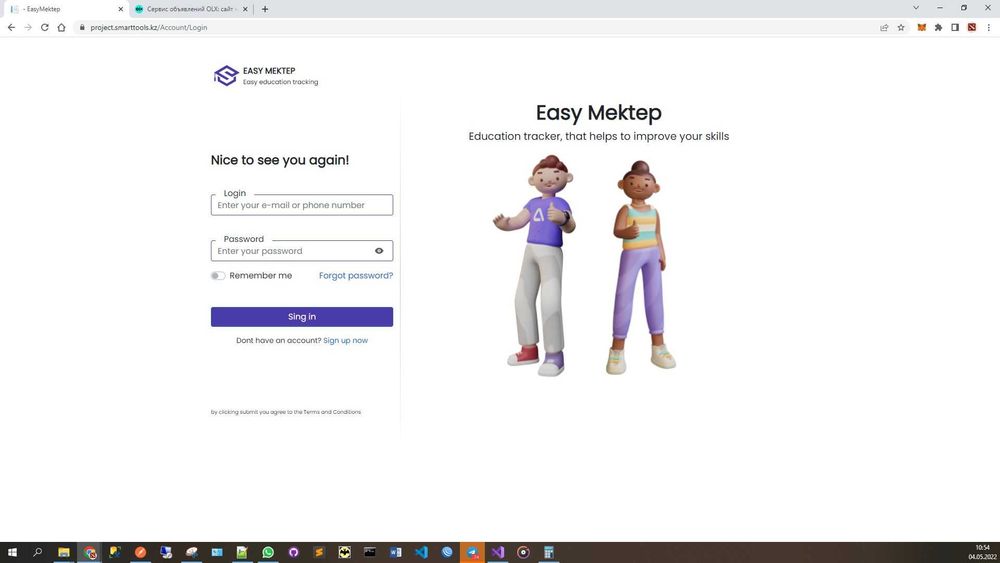Image resolution: width=1000 pixels, height=563 pixels.
Task: Share this page icon
Action: tap(884, 27)
